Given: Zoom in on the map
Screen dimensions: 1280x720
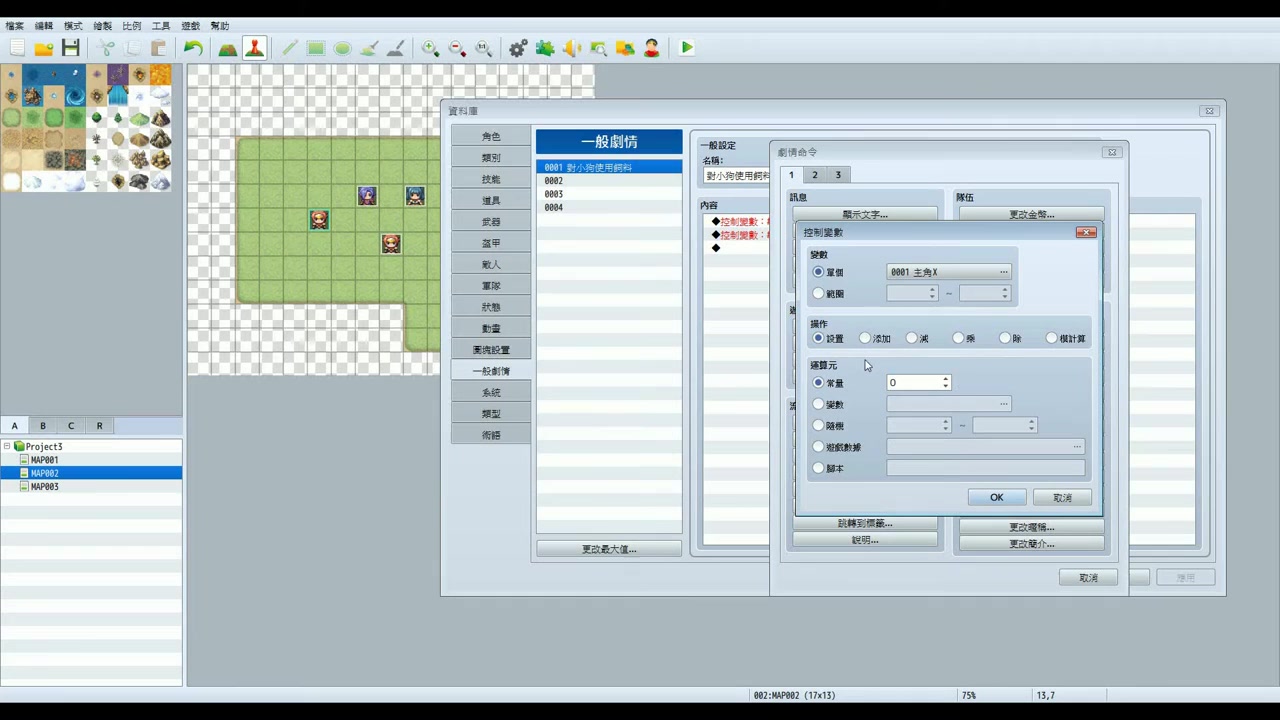Looking at the screenshot, I should tap(430, 48).
